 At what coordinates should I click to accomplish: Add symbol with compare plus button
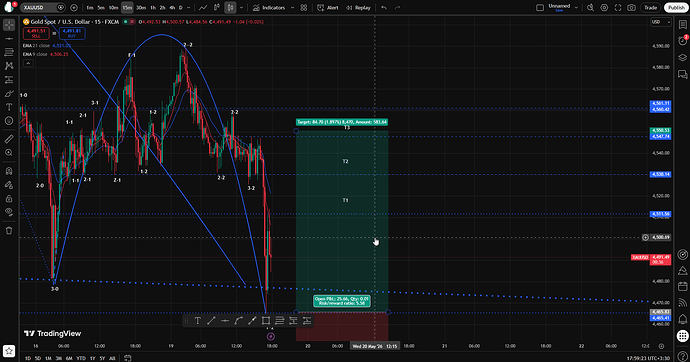(74, 7)
